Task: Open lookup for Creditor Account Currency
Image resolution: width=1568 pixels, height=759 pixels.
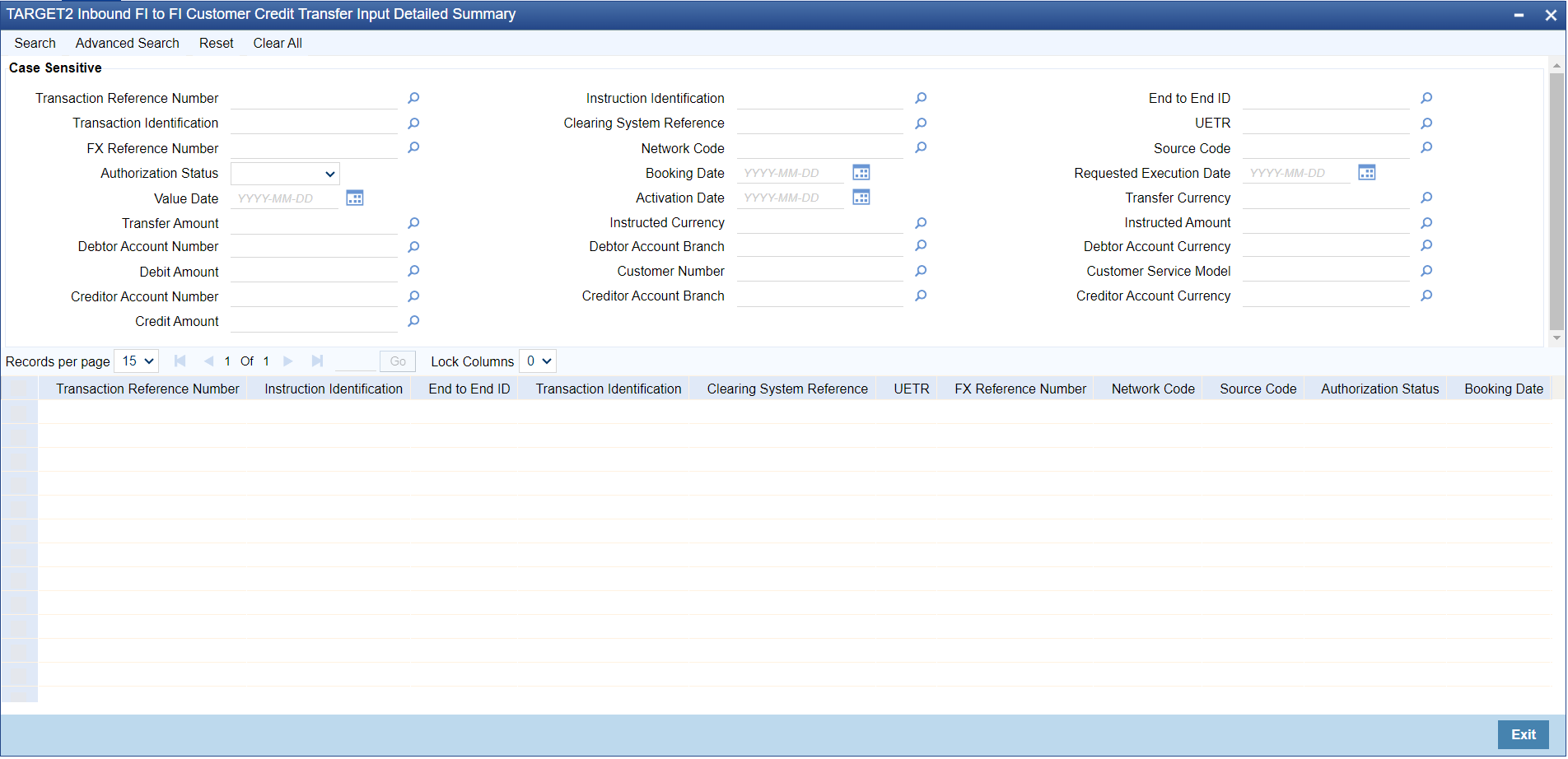Action: click(1426, 296)
